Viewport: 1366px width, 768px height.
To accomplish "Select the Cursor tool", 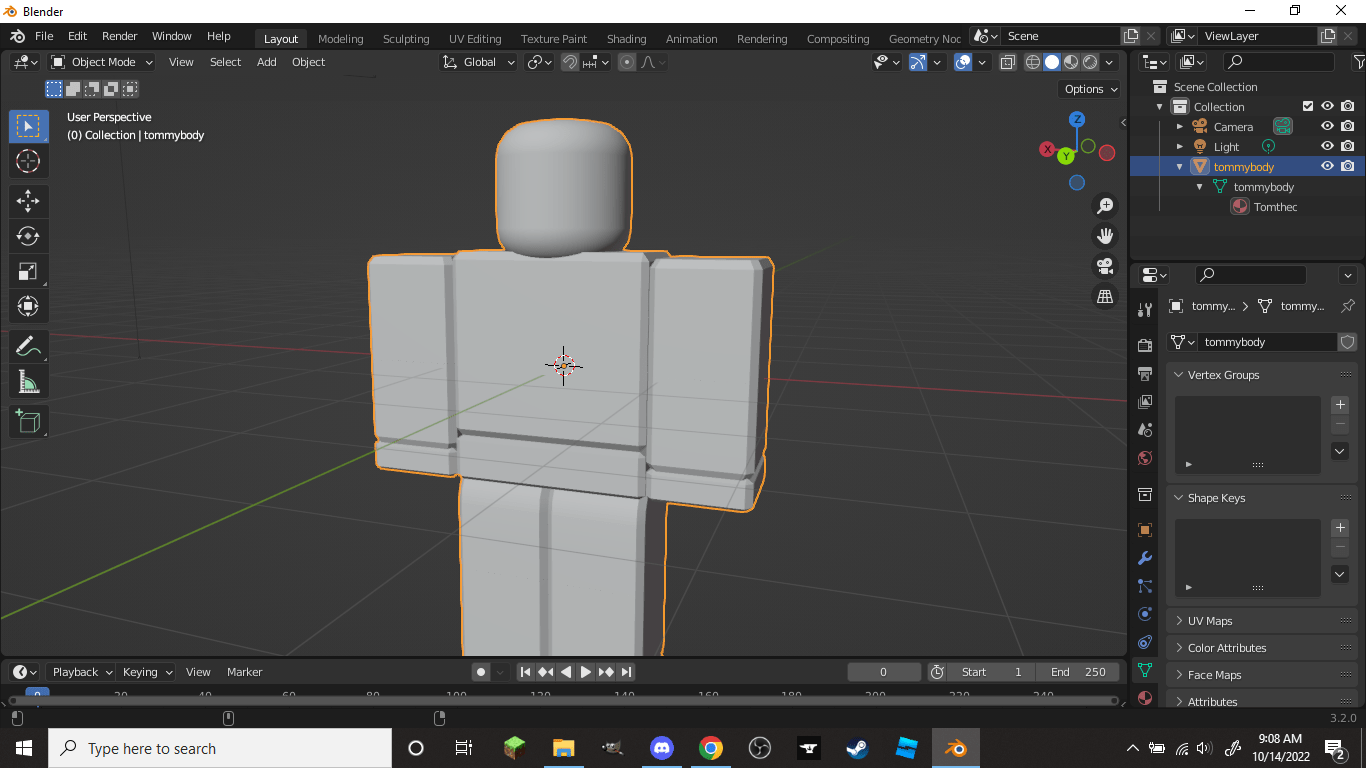I will pos(28,161).
